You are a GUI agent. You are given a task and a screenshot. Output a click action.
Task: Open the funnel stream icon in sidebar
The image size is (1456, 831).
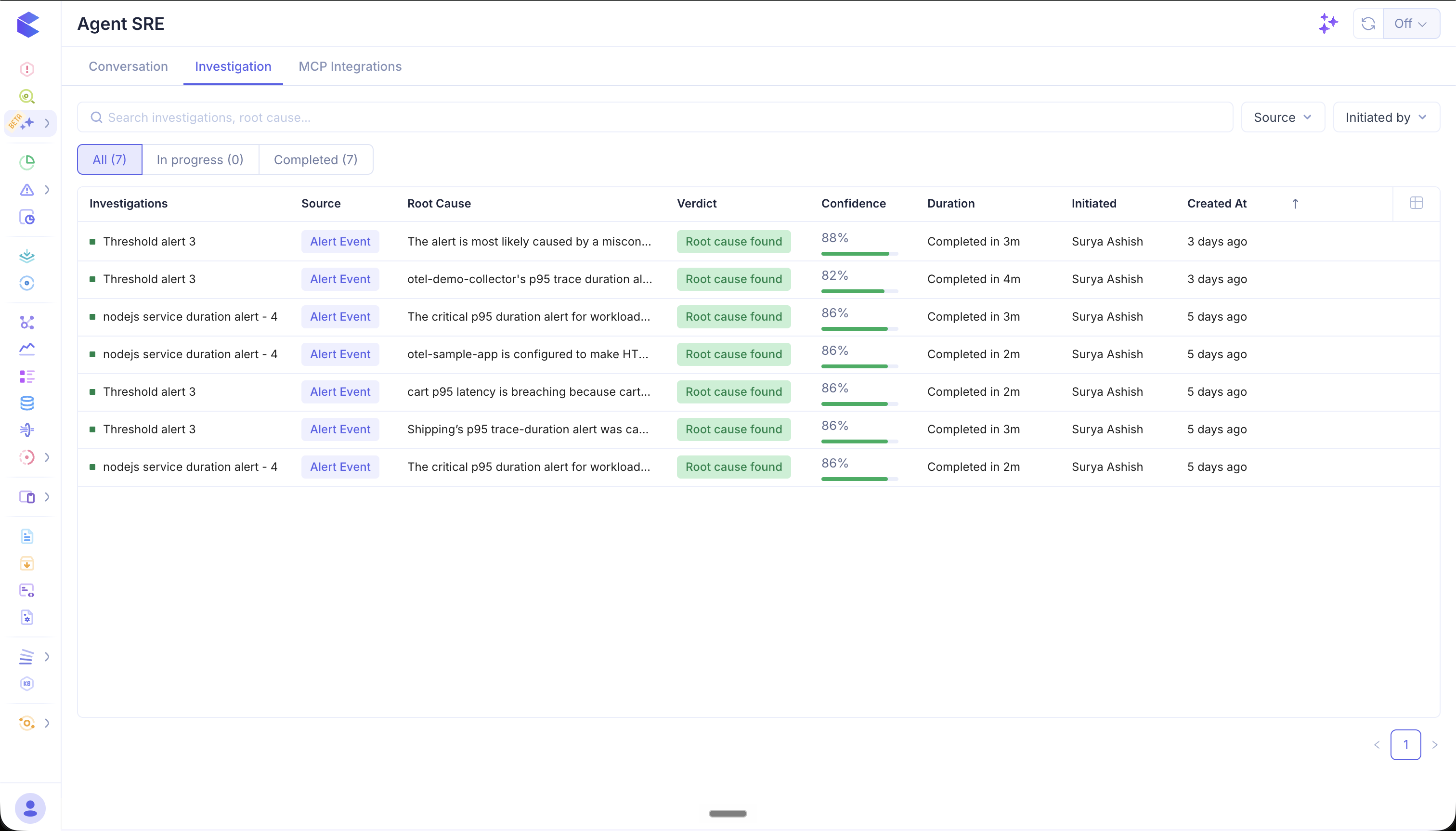coord(27,430)
